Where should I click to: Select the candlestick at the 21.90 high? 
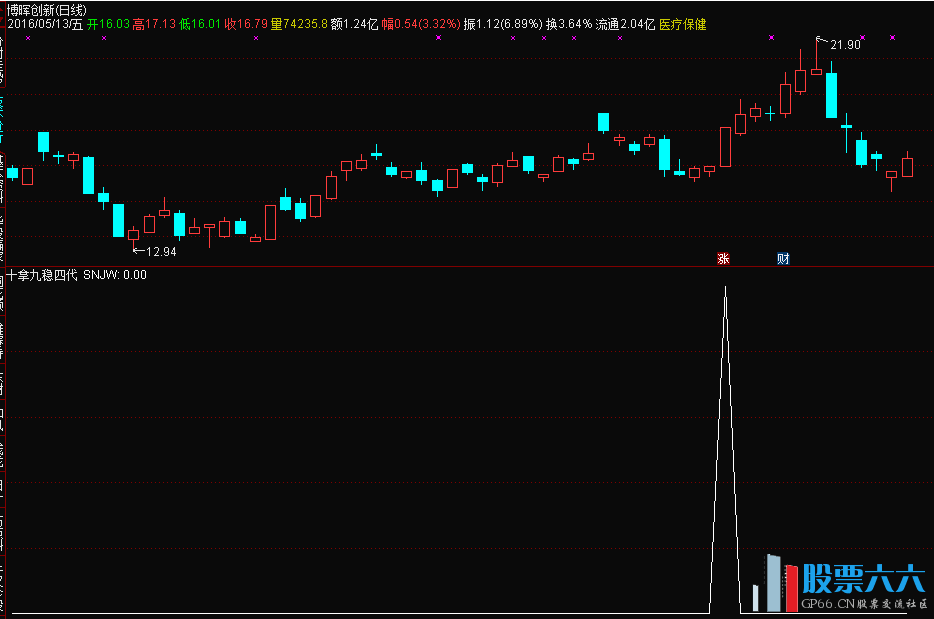(816, 70)
